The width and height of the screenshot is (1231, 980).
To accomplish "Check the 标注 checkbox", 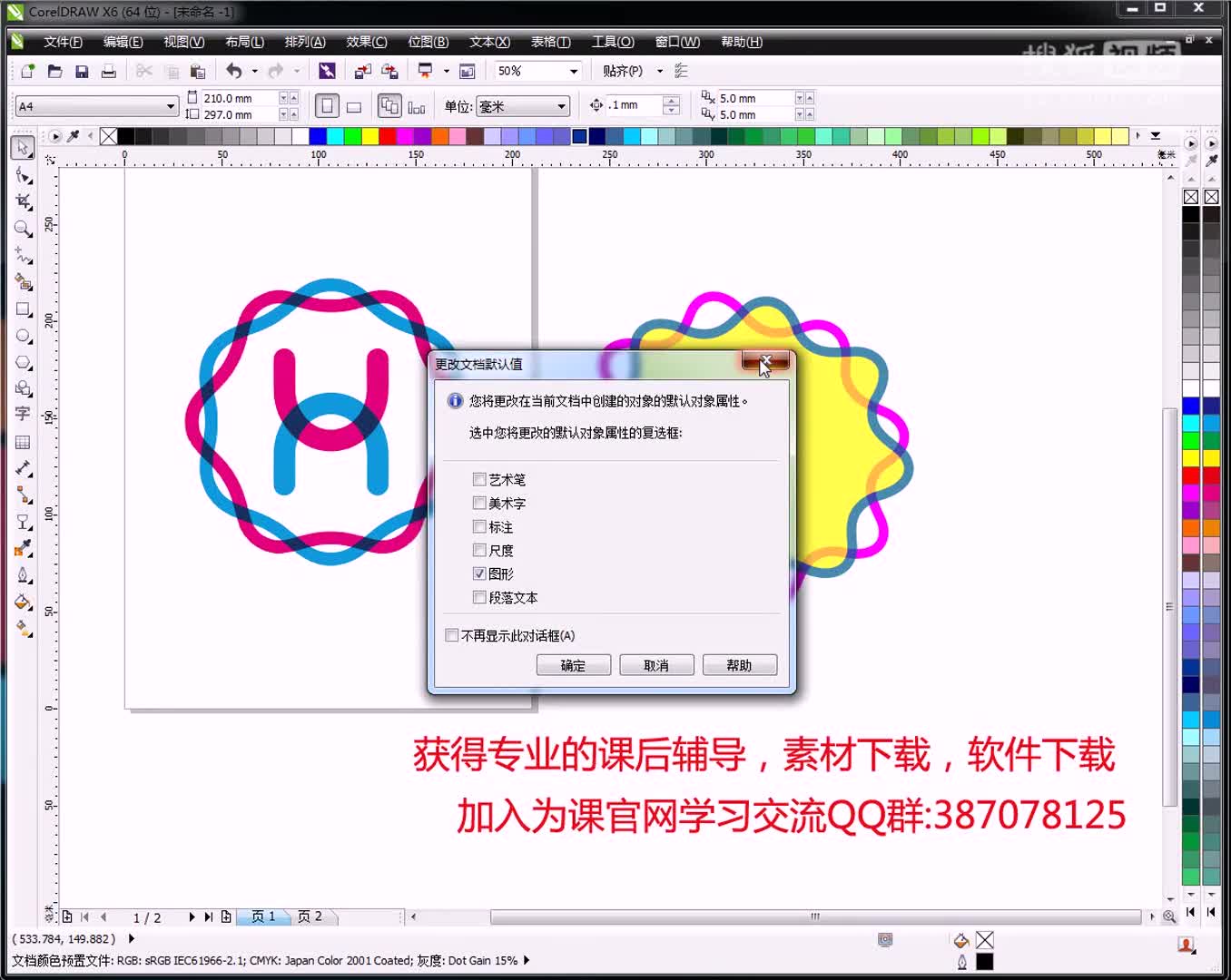I will coord(479,526).
